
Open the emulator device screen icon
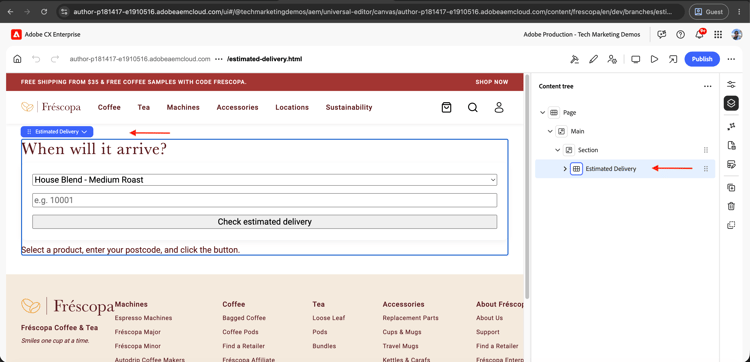coord(636,59)
